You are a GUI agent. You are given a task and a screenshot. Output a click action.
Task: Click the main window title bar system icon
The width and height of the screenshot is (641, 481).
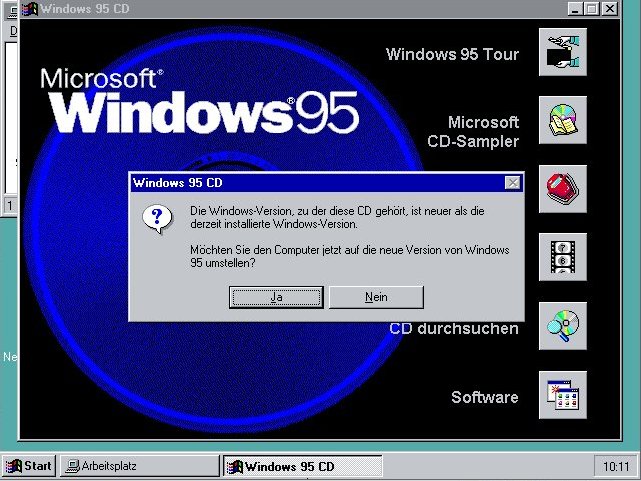(x=30, y=9)
